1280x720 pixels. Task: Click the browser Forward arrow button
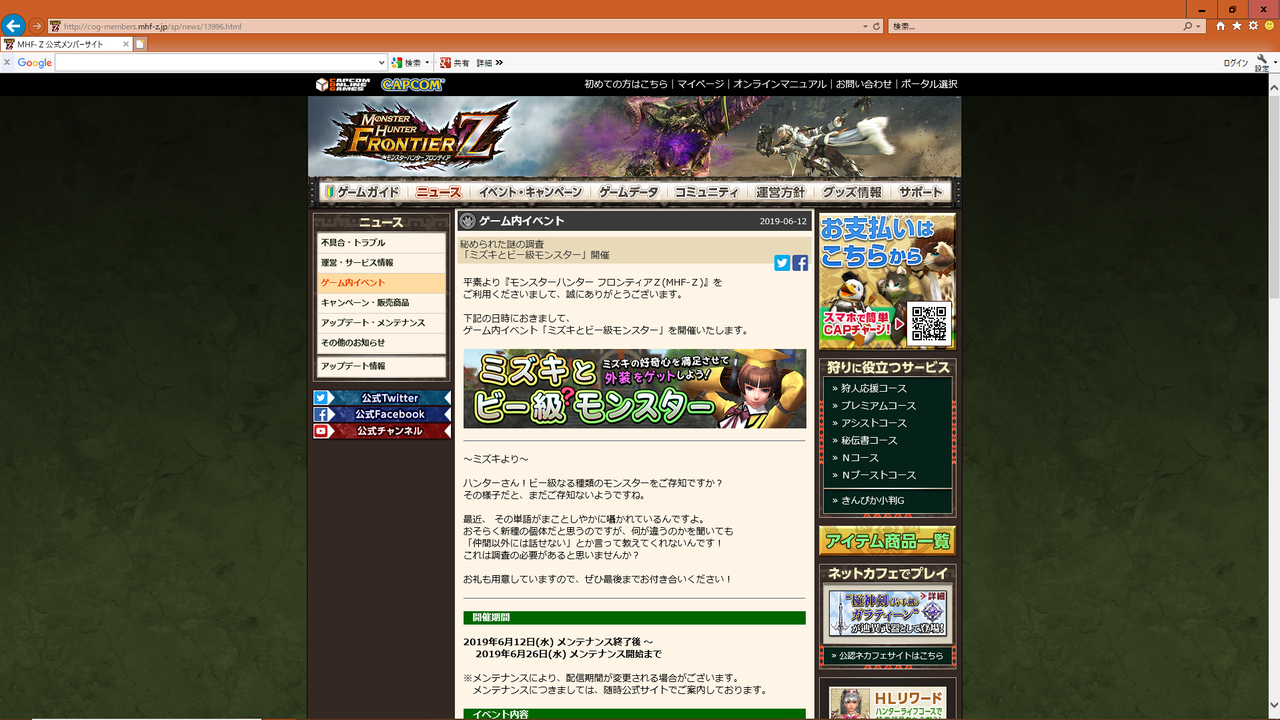(37, 25)
